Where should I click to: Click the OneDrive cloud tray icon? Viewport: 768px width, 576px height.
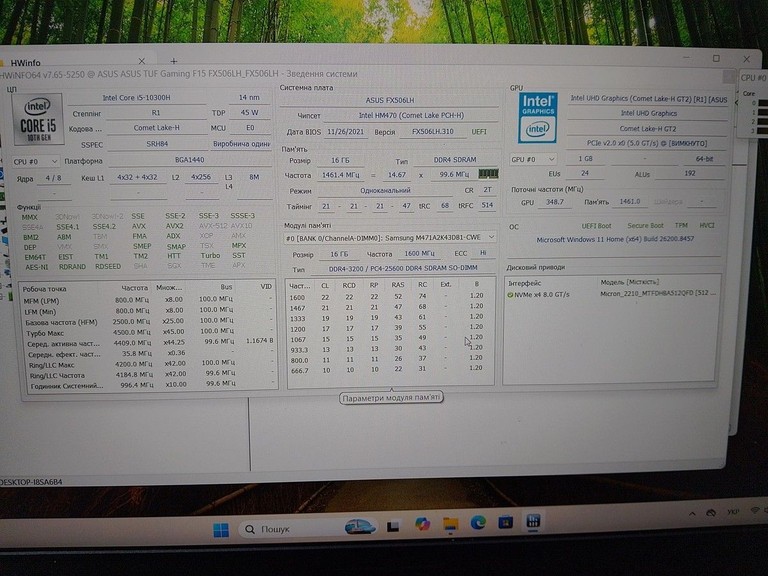click(x=711, y=512)
